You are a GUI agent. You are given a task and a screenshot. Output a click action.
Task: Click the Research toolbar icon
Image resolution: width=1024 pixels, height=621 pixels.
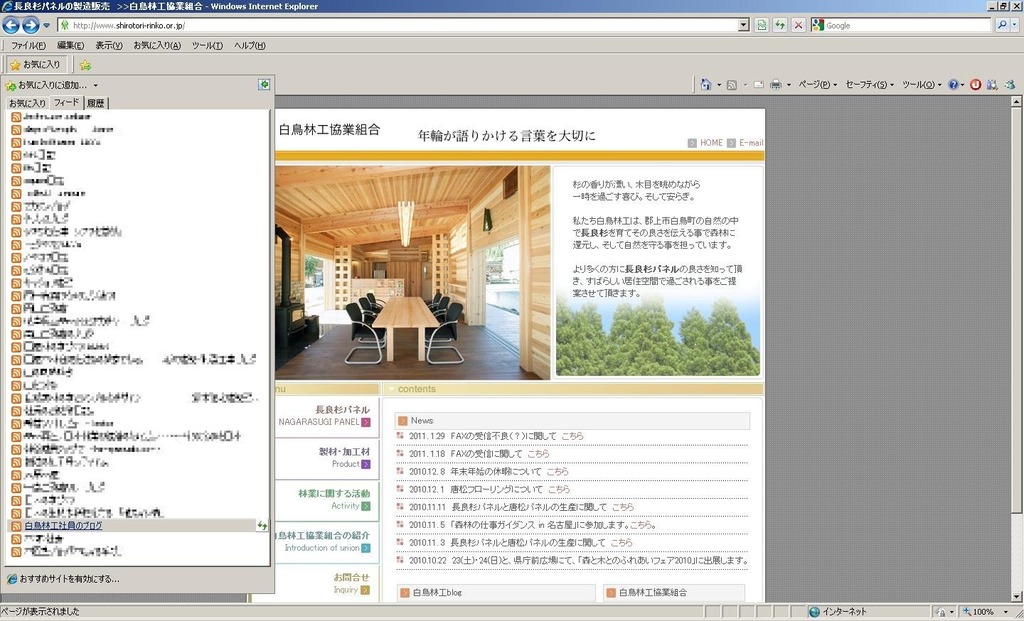(993, 85)
